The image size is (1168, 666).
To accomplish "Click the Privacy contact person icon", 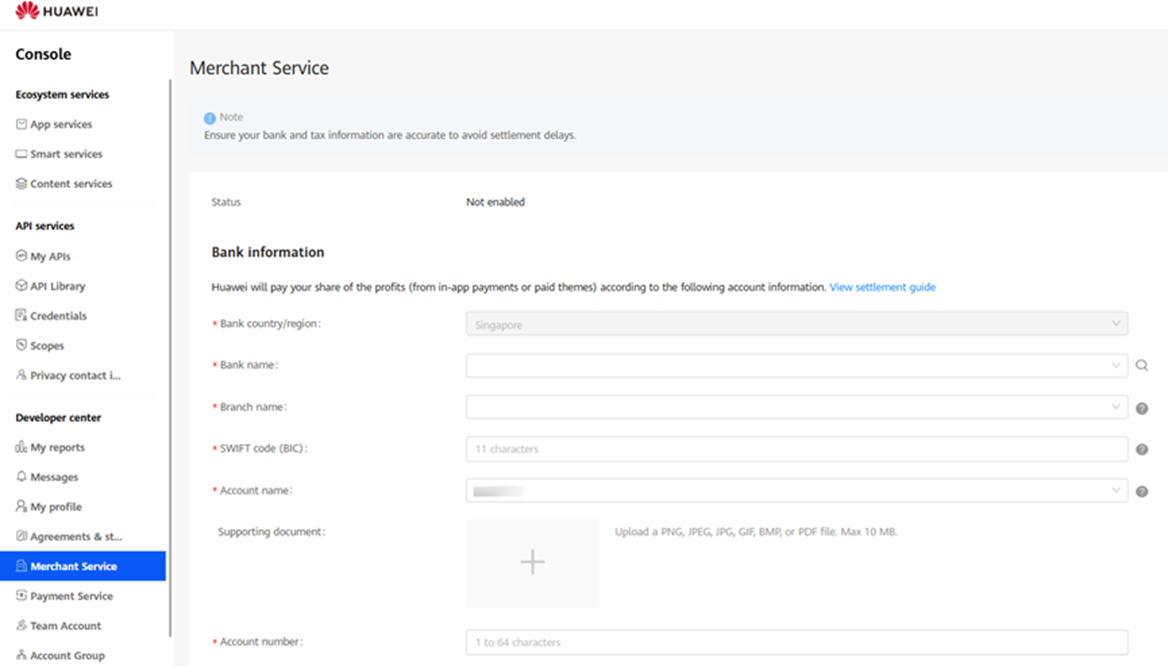I will click(21, 375).
